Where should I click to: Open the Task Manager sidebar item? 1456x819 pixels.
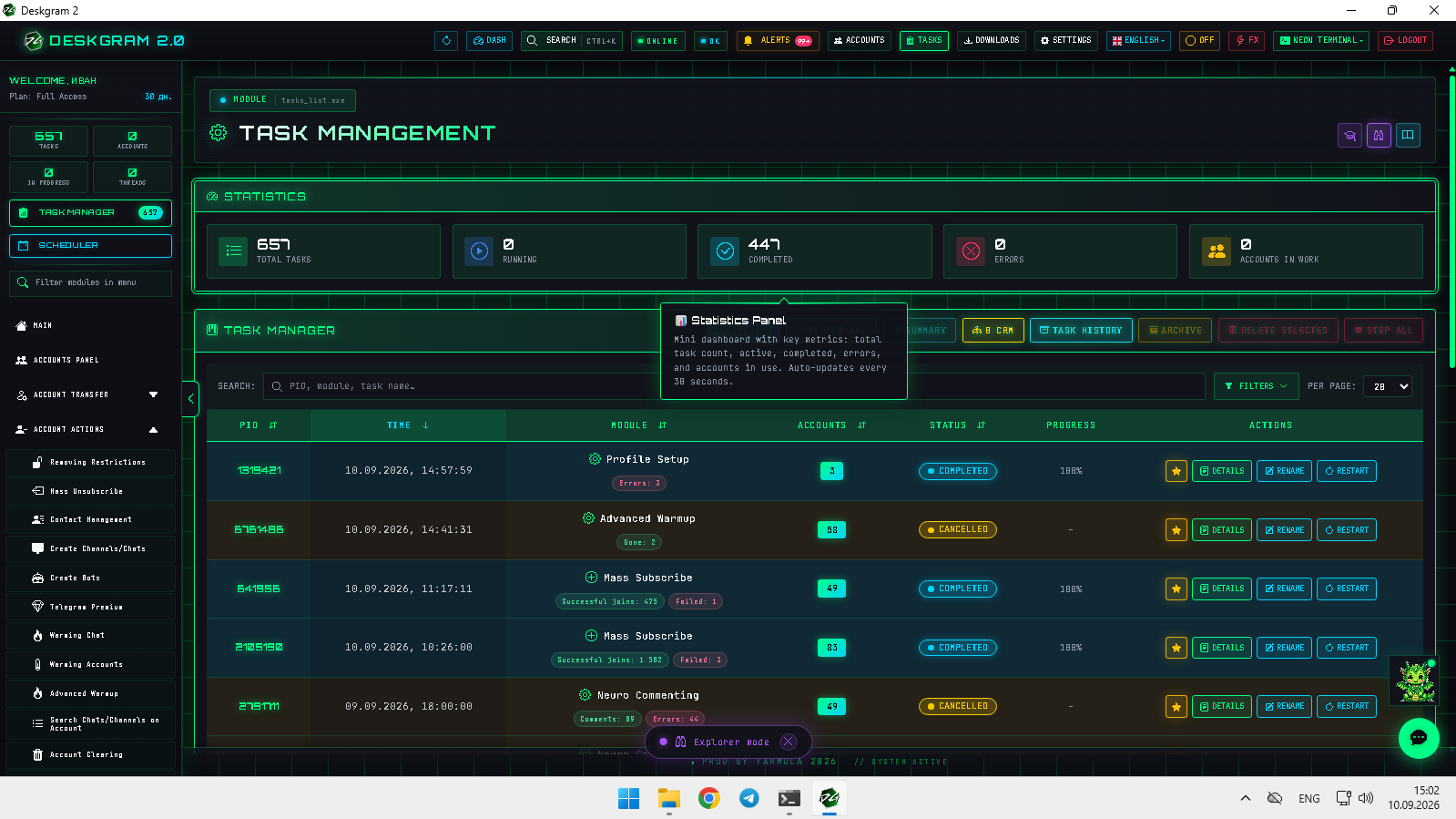[x=90, y=212]
